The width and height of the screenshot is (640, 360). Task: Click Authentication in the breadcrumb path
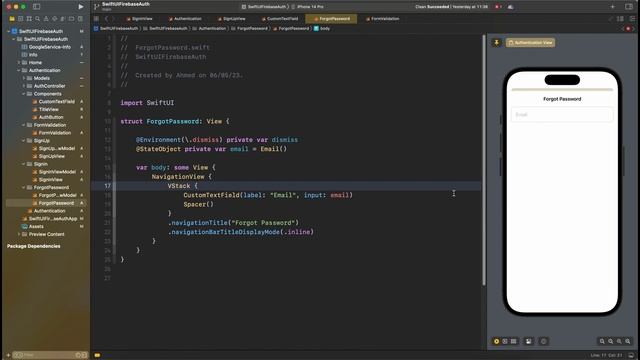click(209, 29)
